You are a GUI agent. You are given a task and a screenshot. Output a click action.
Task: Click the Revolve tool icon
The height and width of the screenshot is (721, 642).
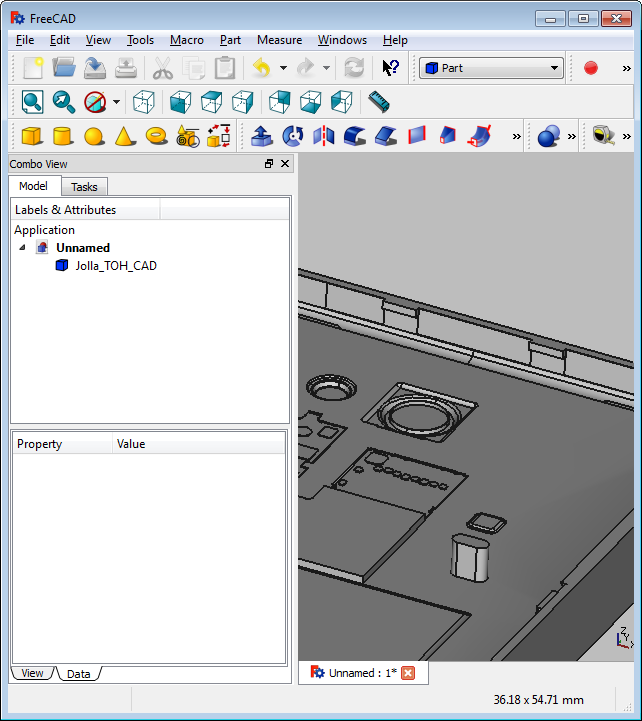[293, 136]
